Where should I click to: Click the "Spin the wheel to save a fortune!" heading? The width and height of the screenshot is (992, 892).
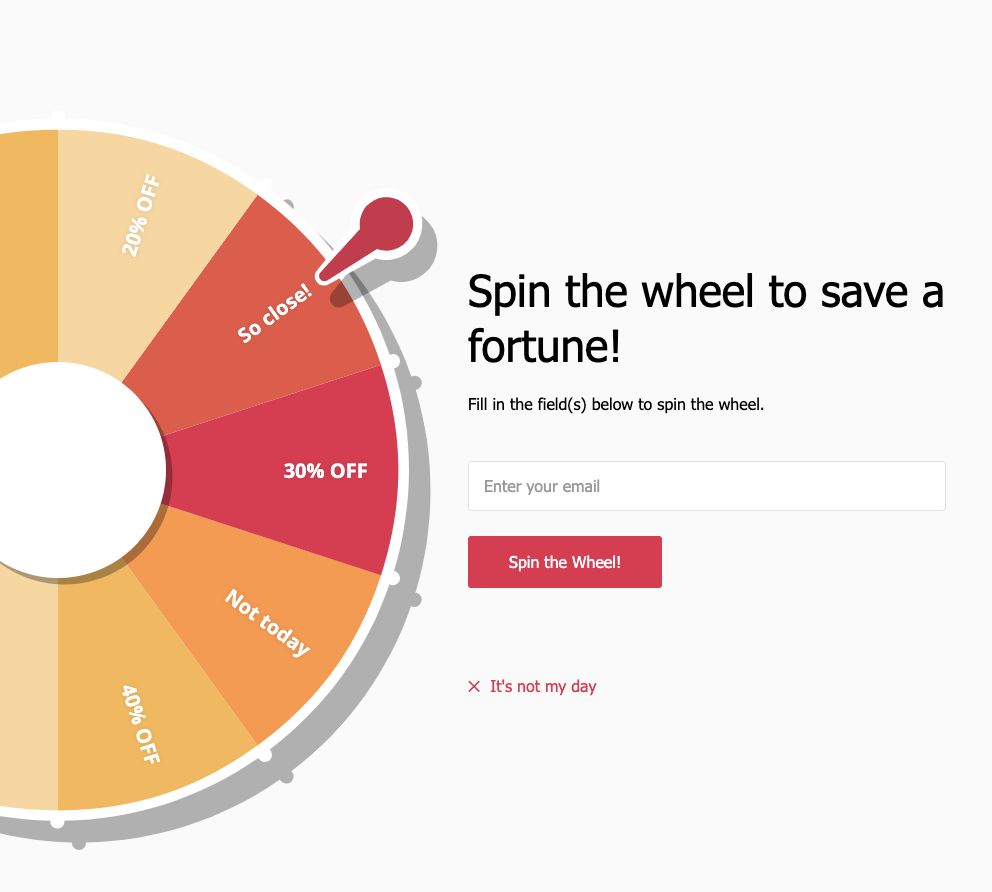click(705, 319)
